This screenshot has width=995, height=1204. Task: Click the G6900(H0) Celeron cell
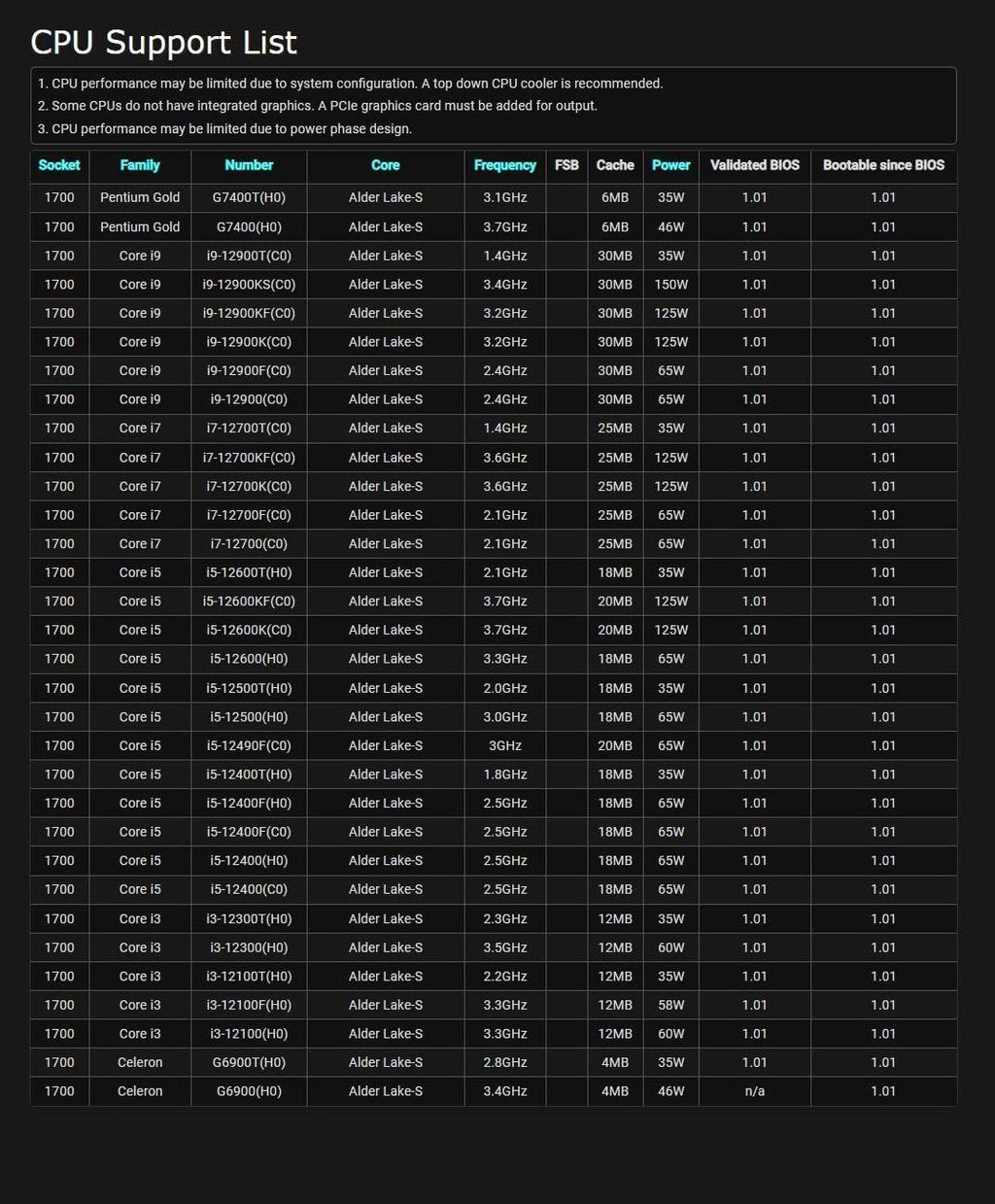coord(249,1091)
